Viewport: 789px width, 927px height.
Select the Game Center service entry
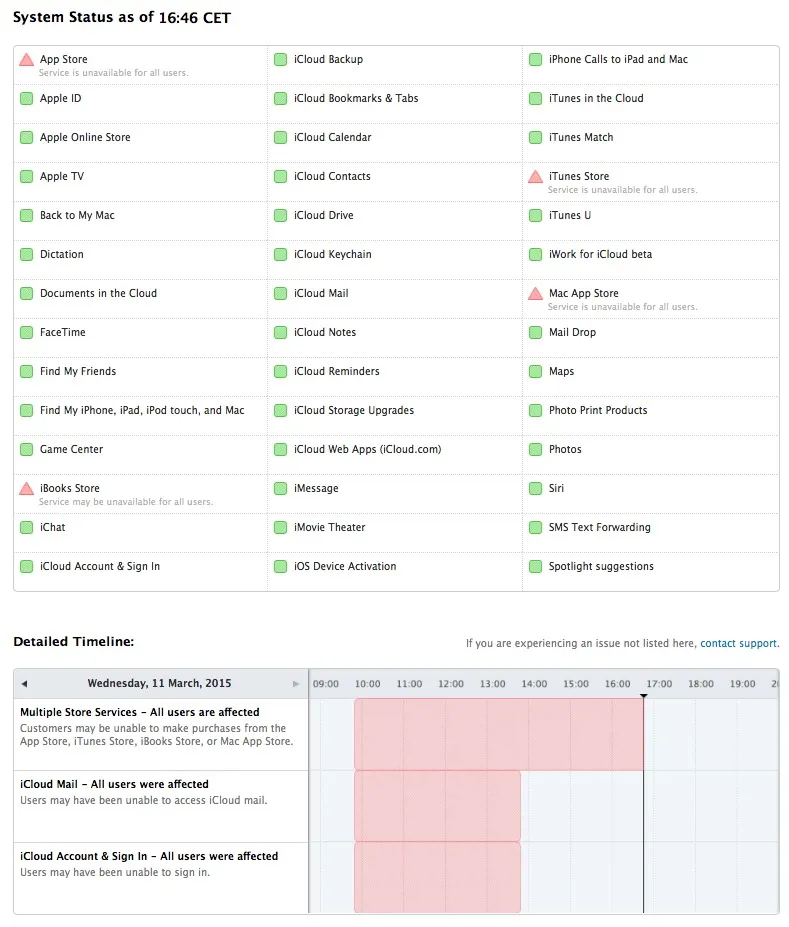coord(71,450)
